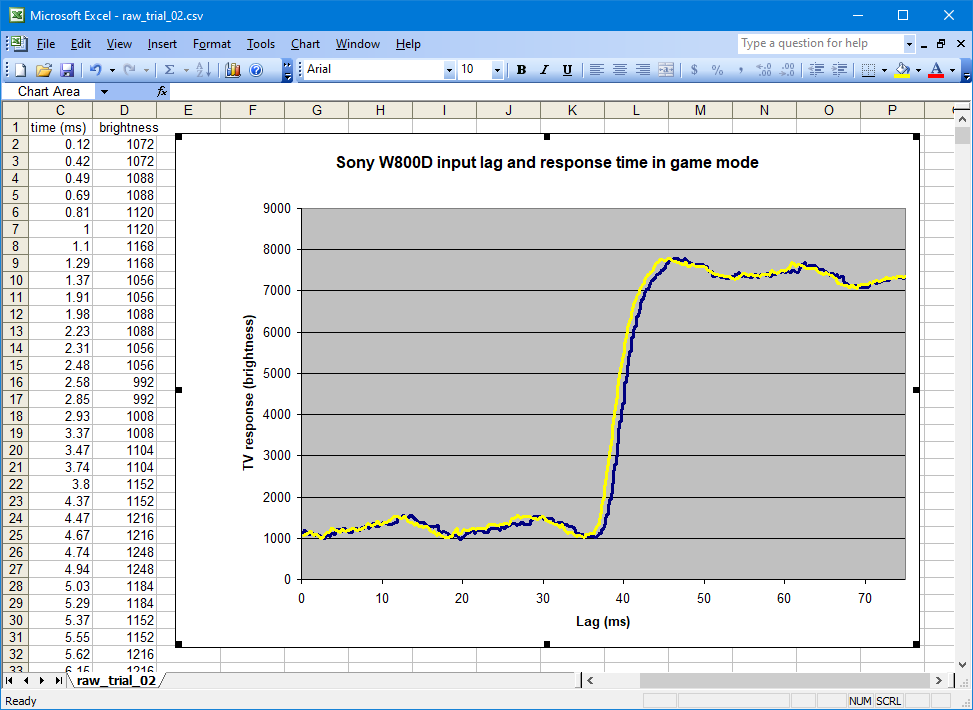Select the chart title text
The image size is (973, 710).
(x=547, y=163)
